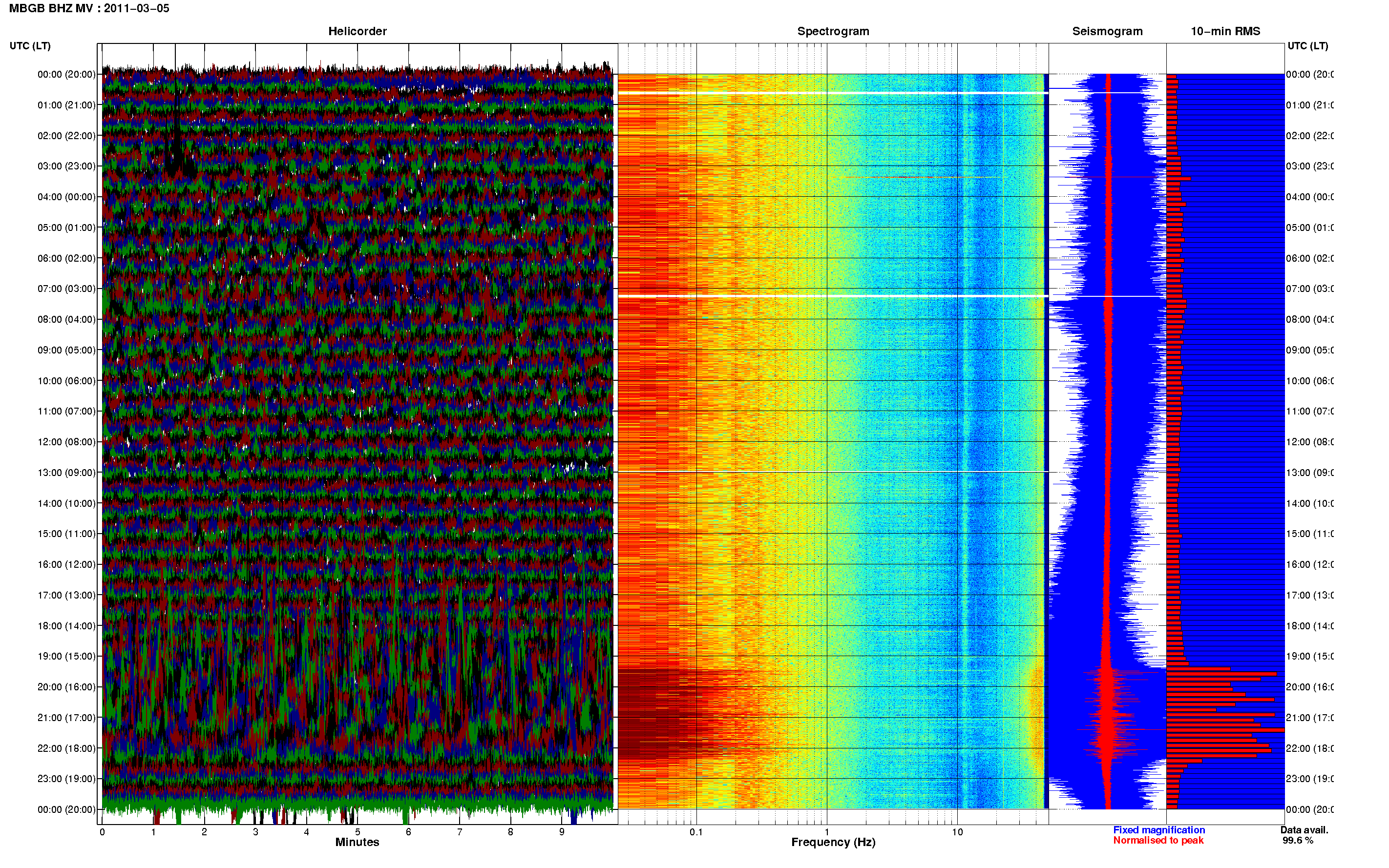The height and width of the screenshot is (868, 1389).
Task: Click the left time label '17:00 (13:00)'
Action: [66, 595]
